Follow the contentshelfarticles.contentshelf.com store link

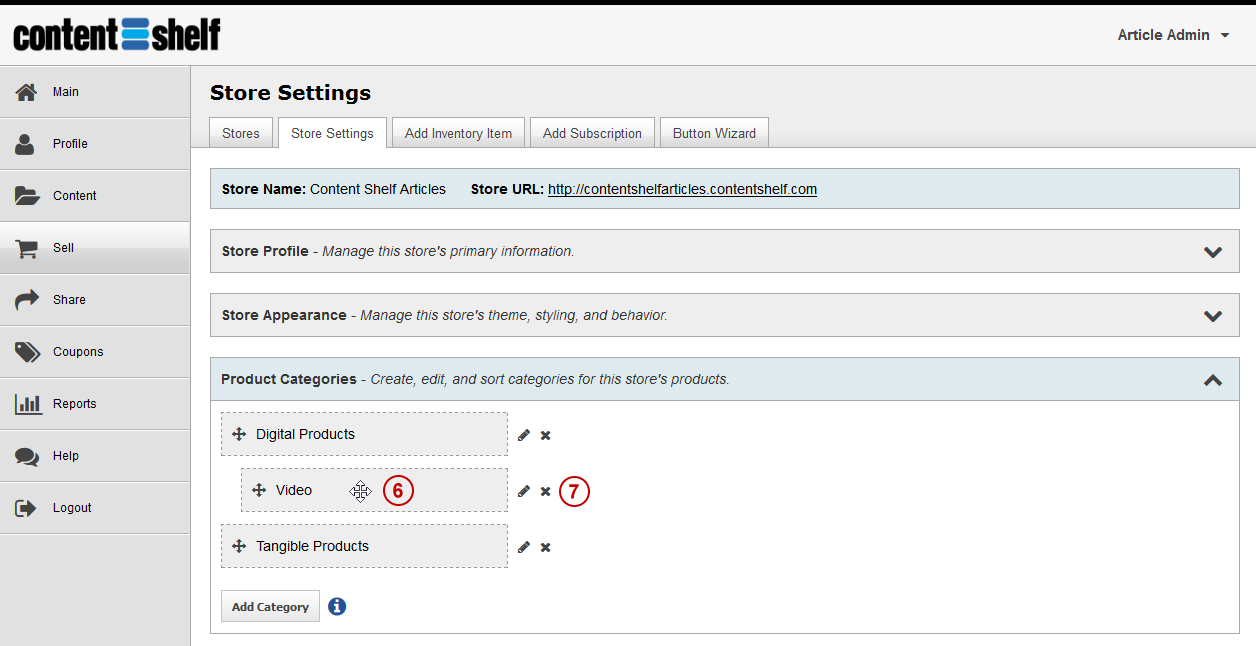click(x=682, y=189)
